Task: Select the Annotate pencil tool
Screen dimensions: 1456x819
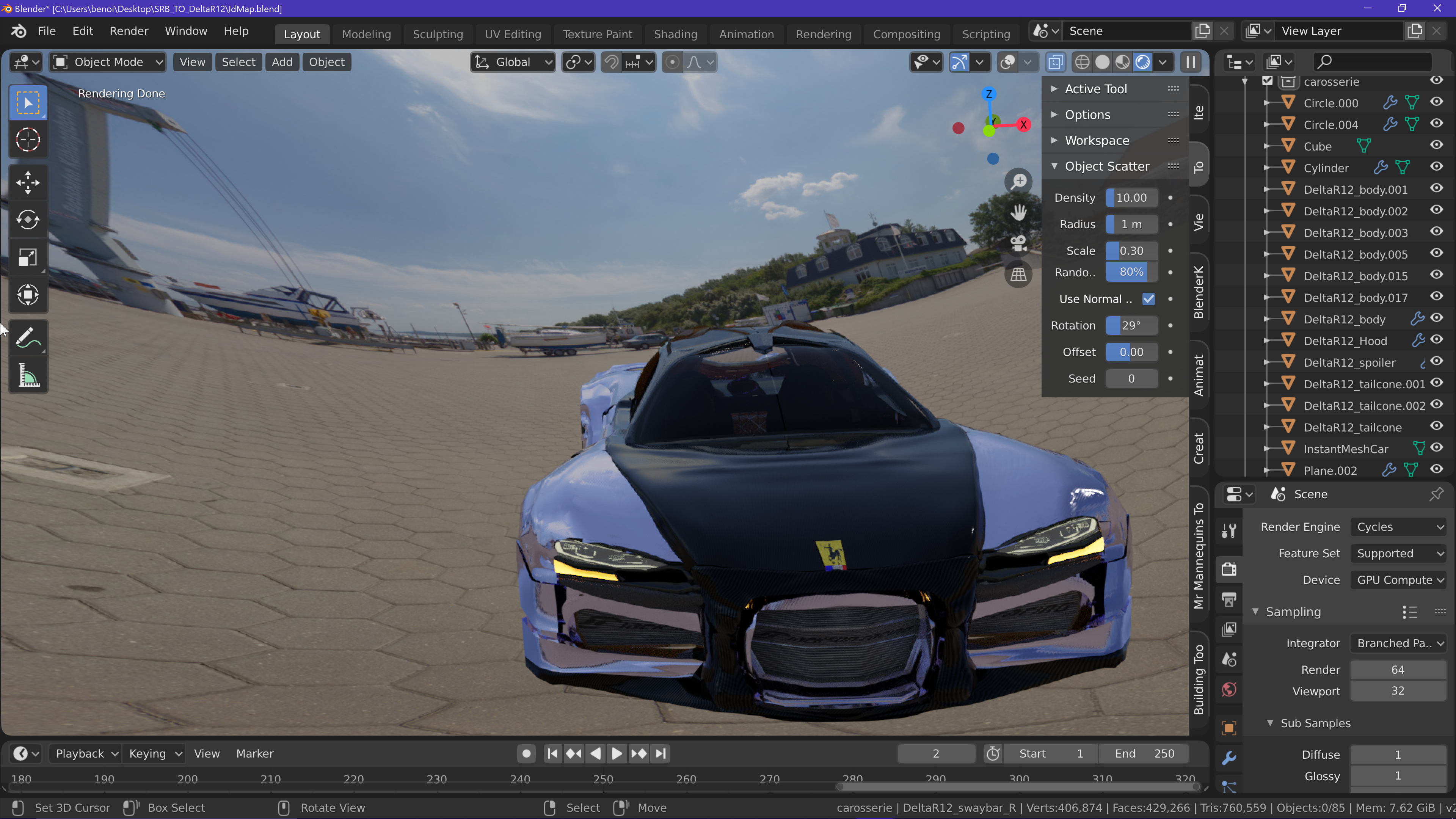Action: 28,337
